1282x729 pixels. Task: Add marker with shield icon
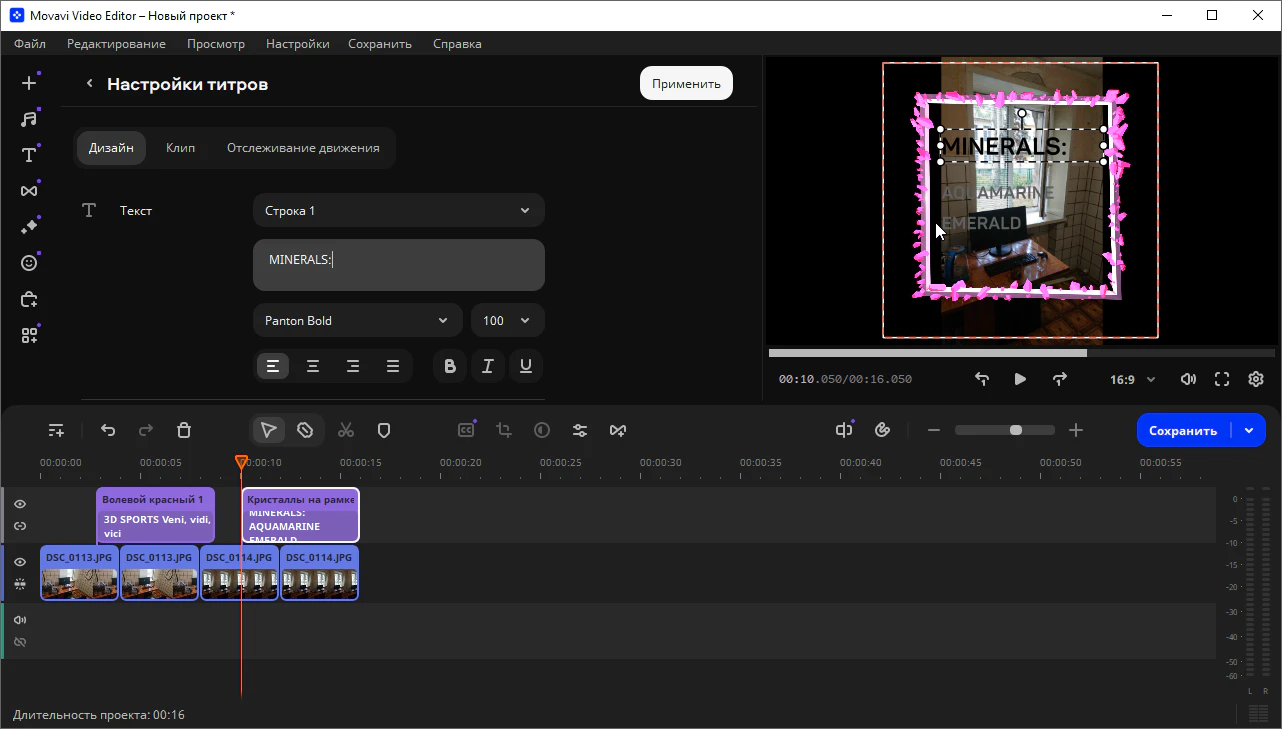coord(383,430)
